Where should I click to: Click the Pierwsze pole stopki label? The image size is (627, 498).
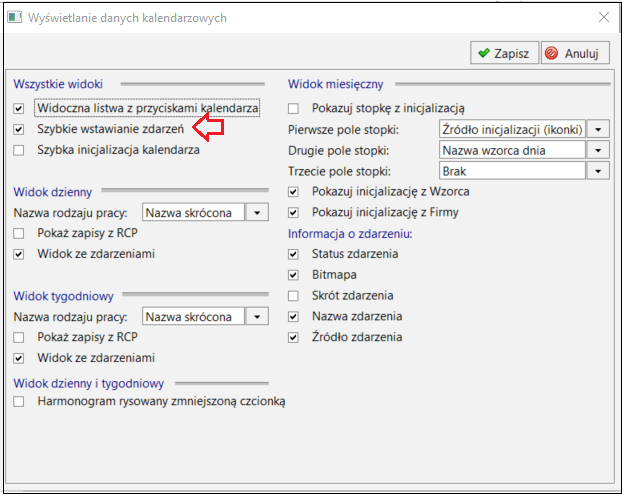343,130
